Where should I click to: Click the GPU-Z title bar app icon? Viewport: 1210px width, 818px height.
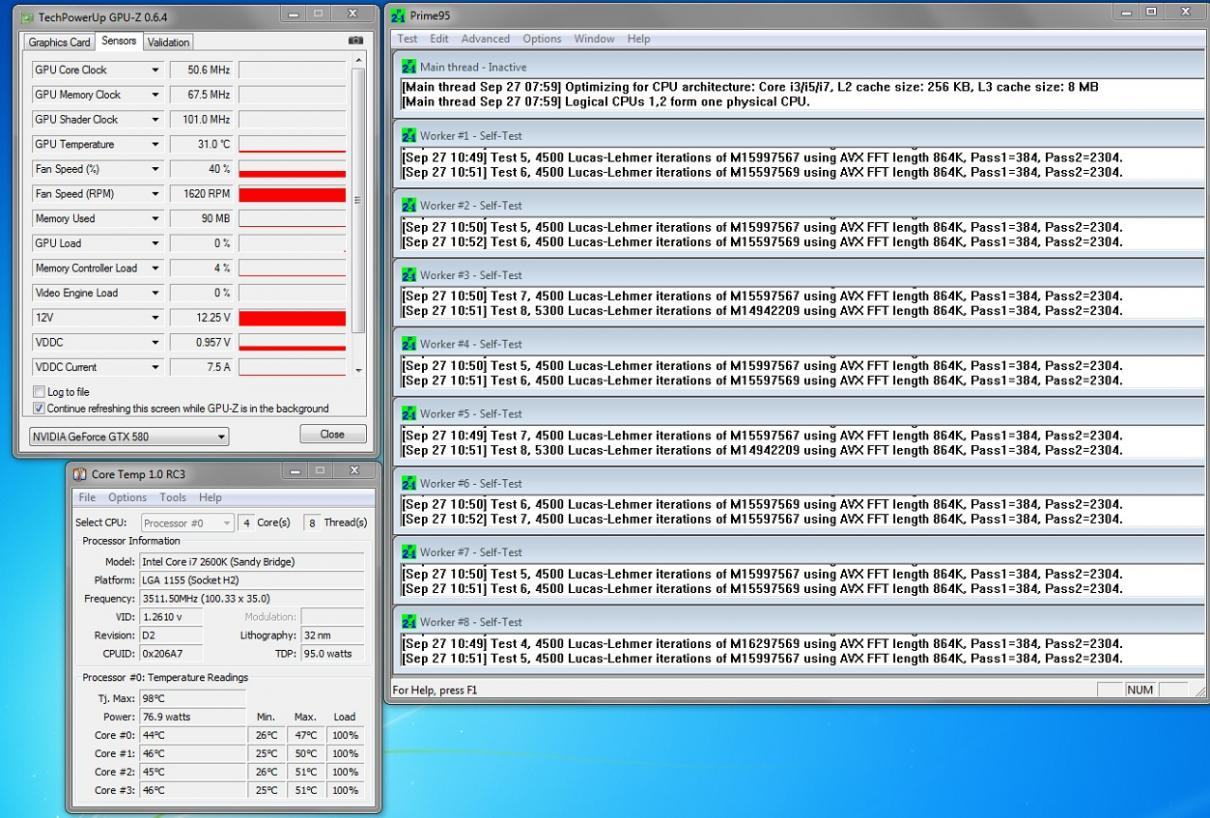click(x=27, y=17)
